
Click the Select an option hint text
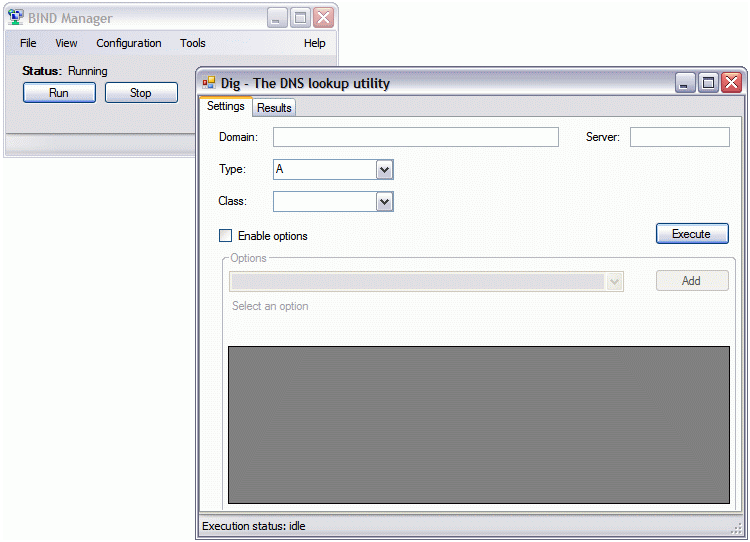coord(270,306)
